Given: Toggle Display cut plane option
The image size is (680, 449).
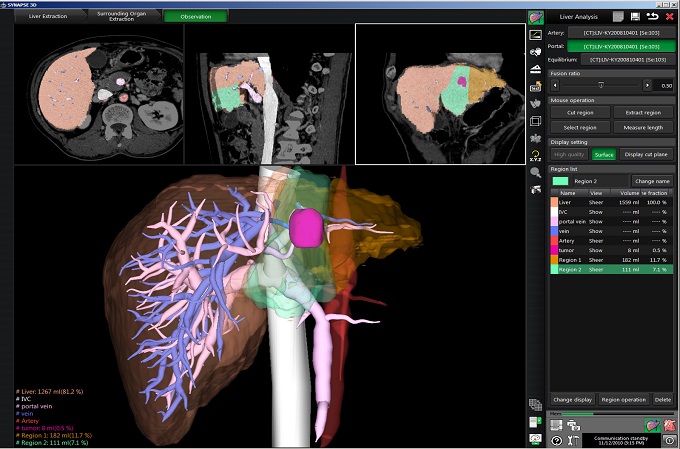Looking at the screenshot, I should [x=647, y=154].
